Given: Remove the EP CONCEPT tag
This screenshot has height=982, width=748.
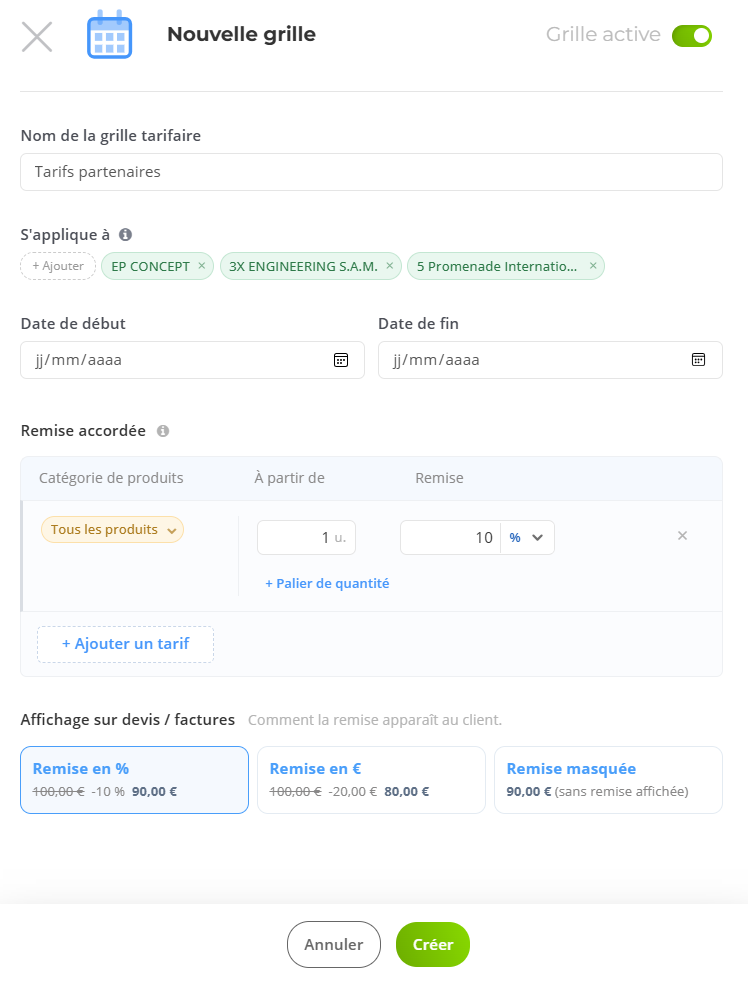Looking at the screenshot, I should 202,266.
